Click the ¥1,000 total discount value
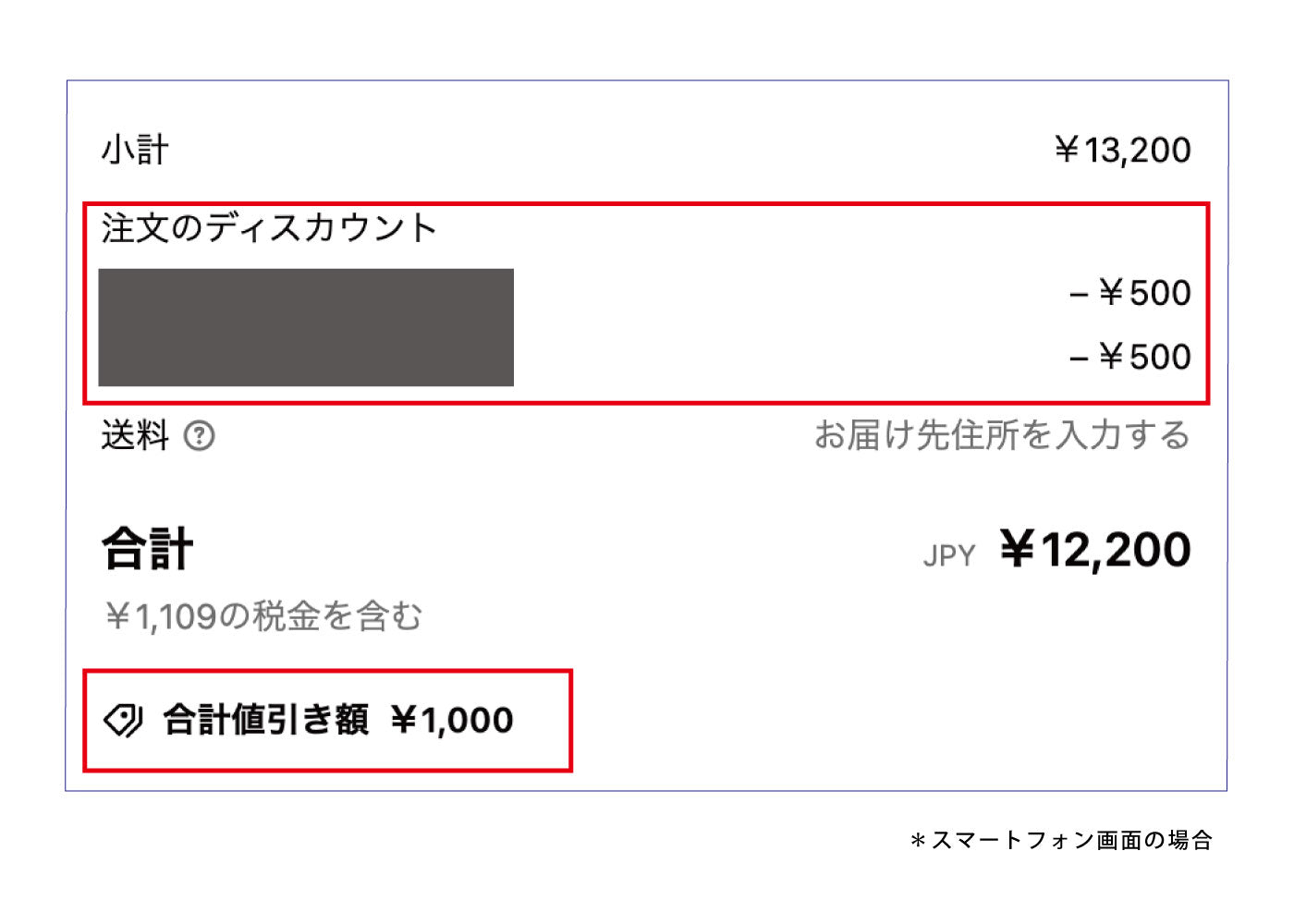The width and height of the screenshot is (1294, 924). click(x=452, y=720)
